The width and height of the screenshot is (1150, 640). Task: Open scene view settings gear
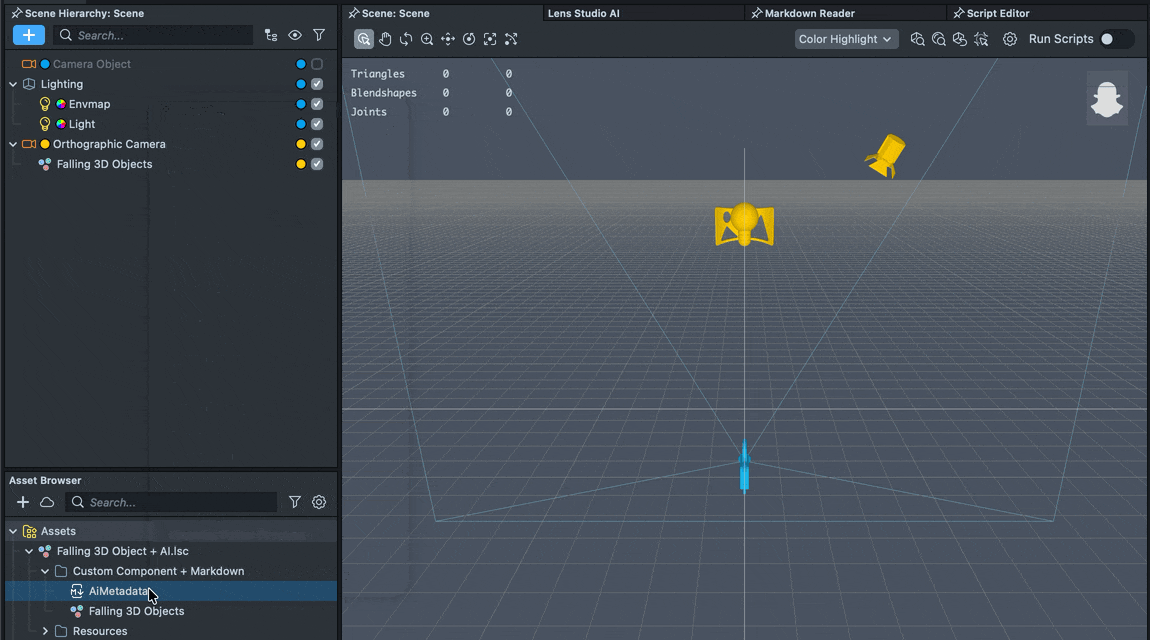pos(1010,39)
